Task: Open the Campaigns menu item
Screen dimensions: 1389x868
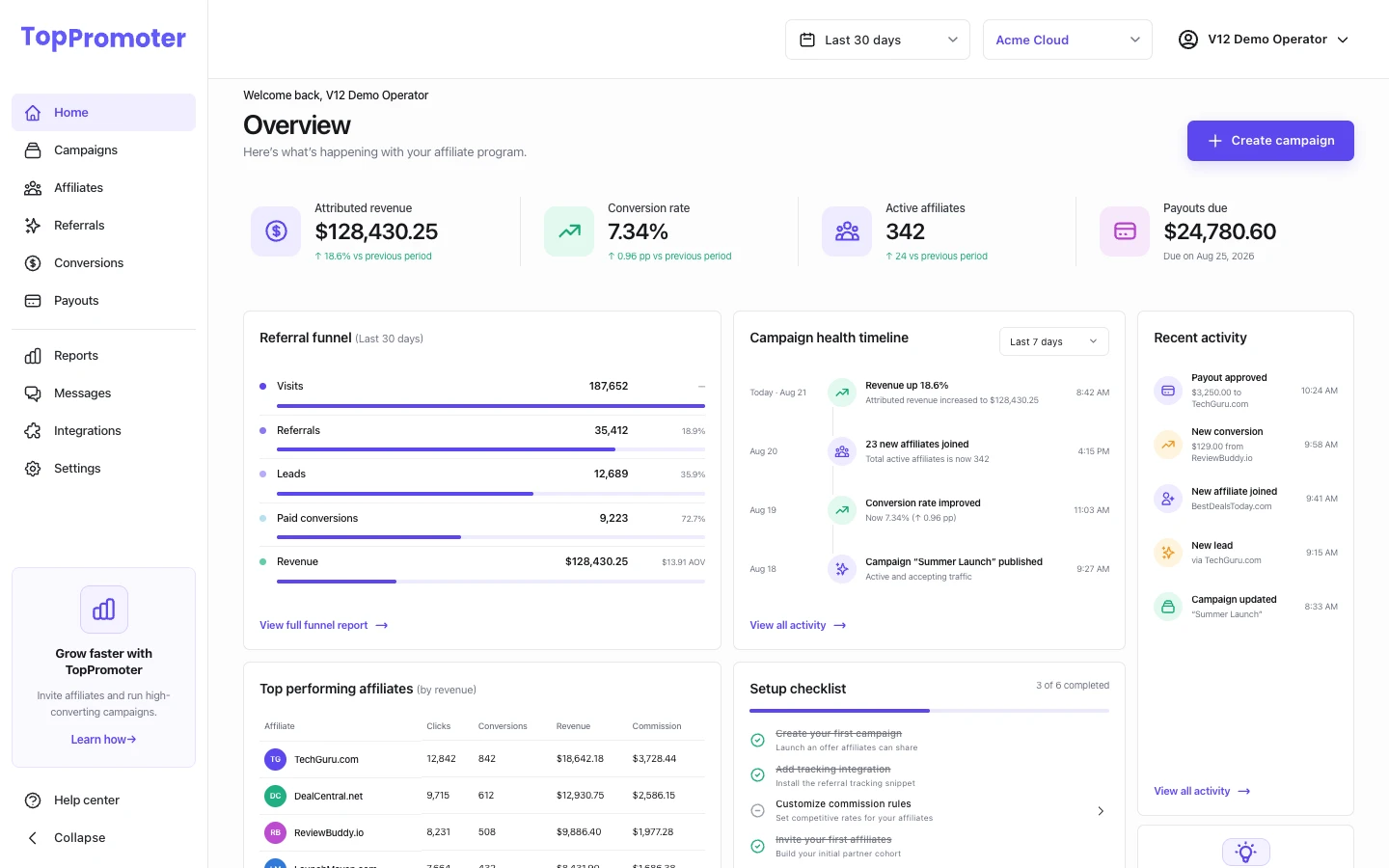Action: (x=104, y=150)
